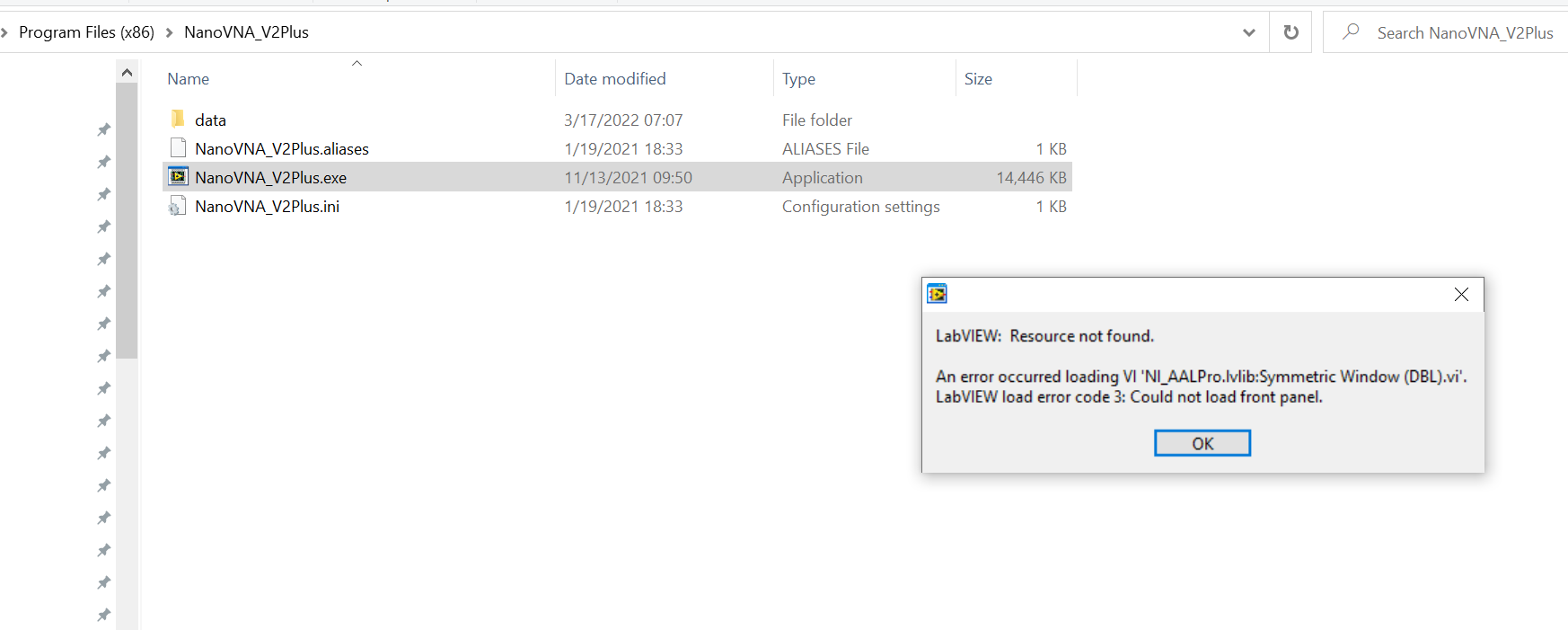Click the NanoVNA_V2Plus.ini file name
This screenshot has height=630, width=1568.
click(267, 207)
